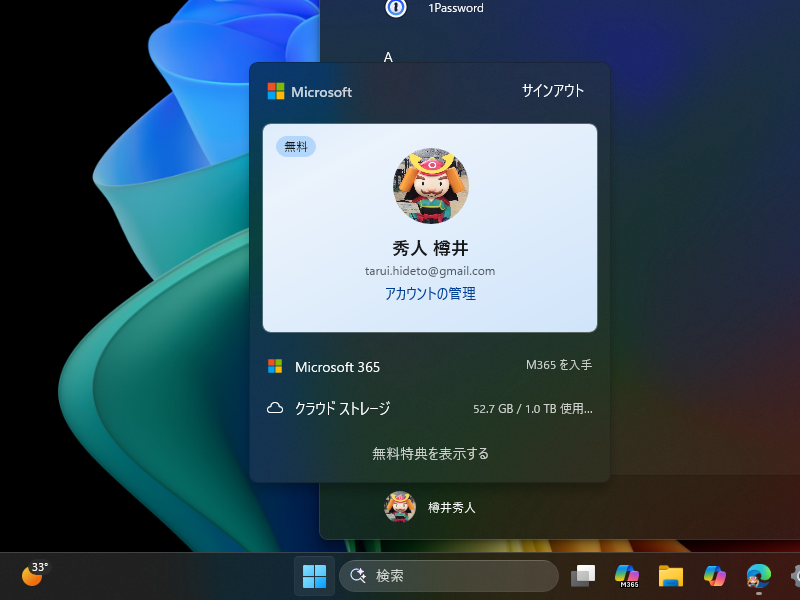800x600 pixels.
Task: Open the Copilot app from taskbar
Action: 715,576
